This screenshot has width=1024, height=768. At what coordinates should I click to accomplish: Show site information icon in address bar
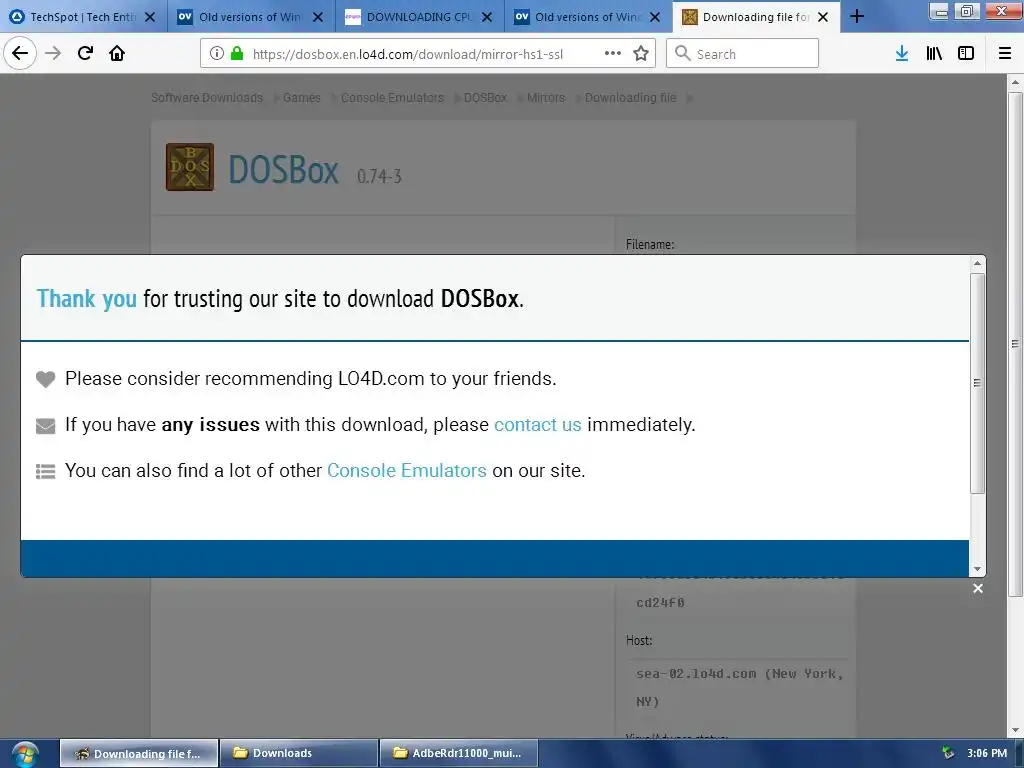click(x=217, y=53)
